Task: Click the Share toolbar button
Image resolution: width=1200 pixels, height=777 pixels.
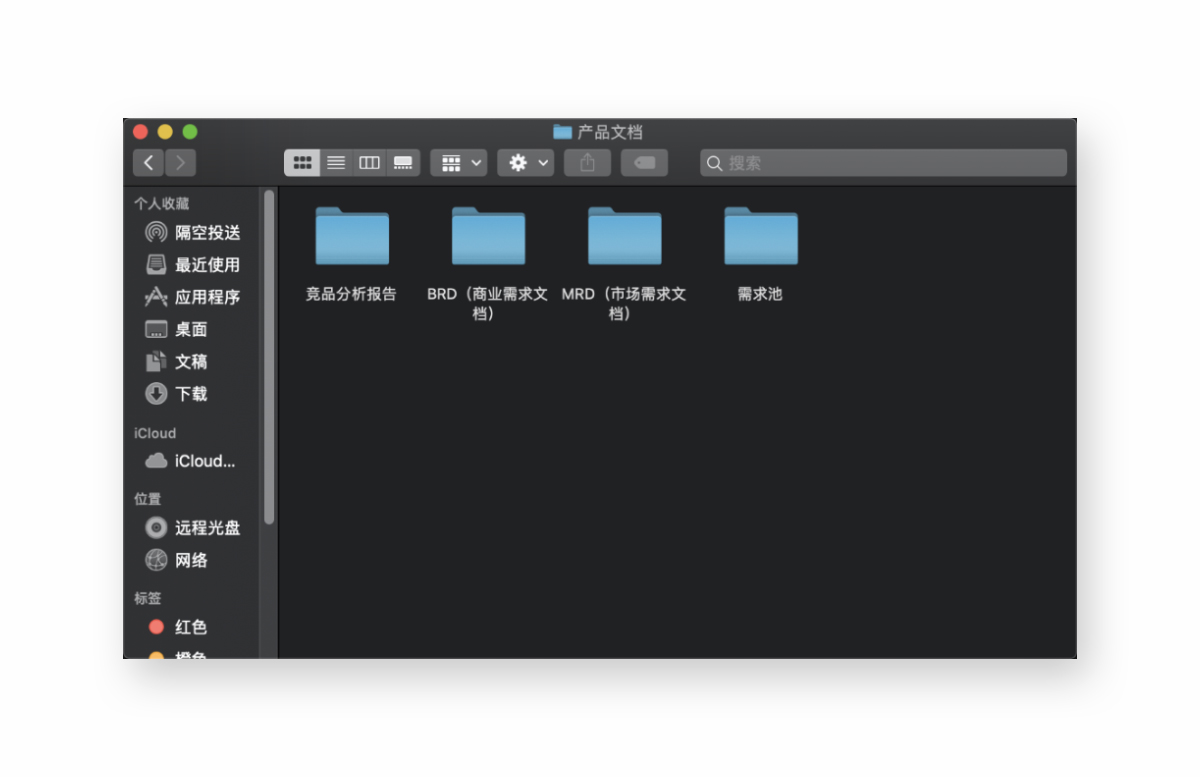Action: (x=587, y=163)
